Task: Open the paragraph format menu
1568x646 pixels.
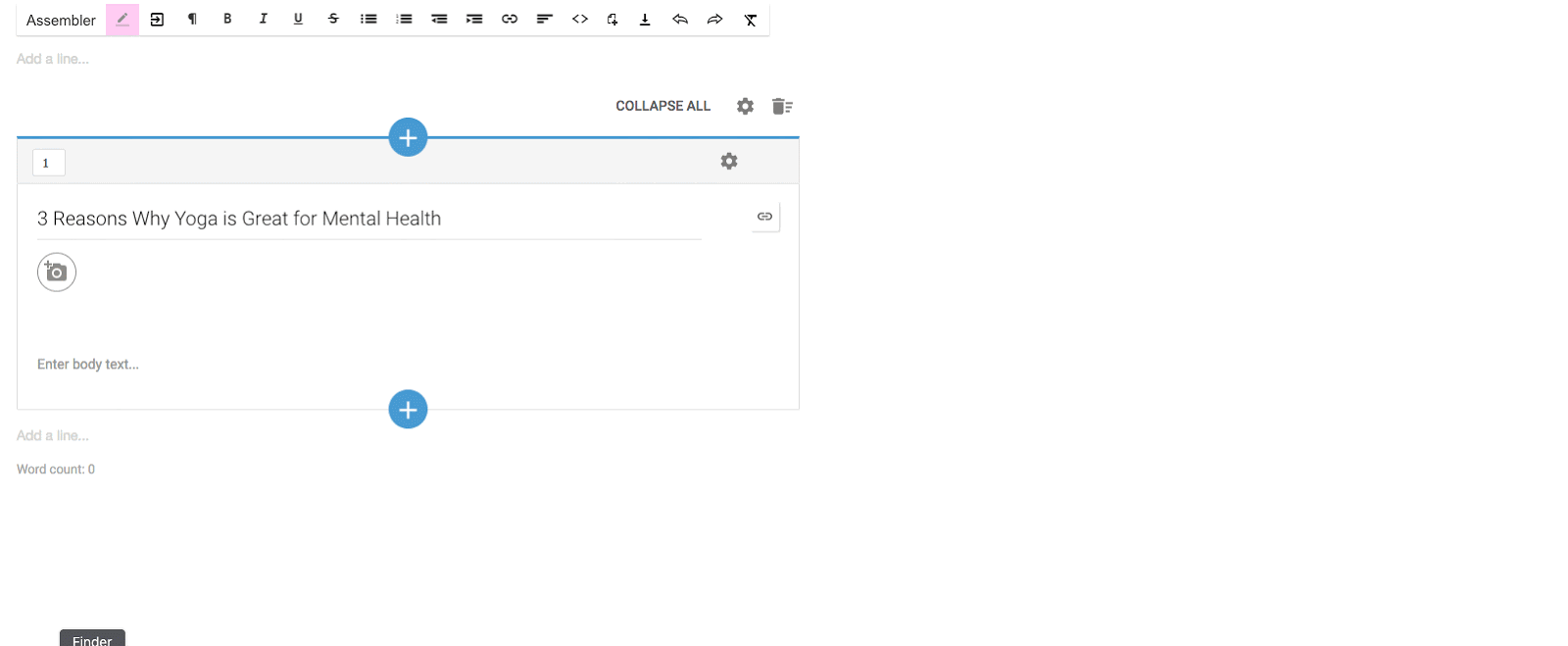Action: (x=192, y=20)
